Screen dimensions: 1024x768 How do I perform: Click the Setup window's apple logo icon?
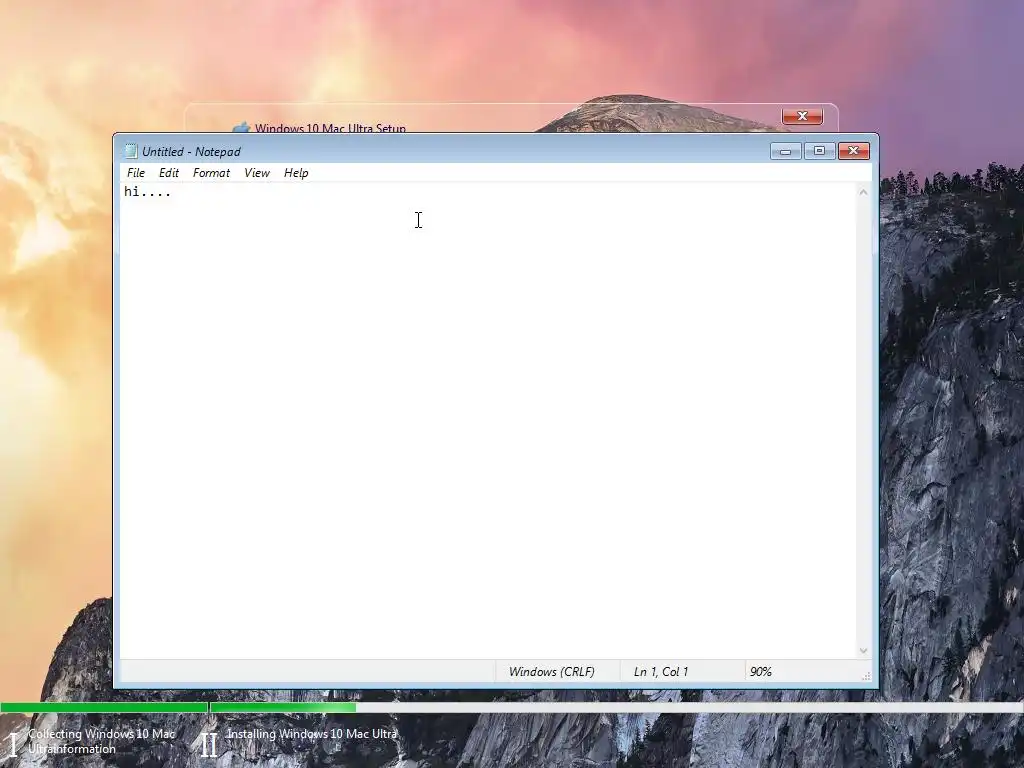(x=242, y=127)
